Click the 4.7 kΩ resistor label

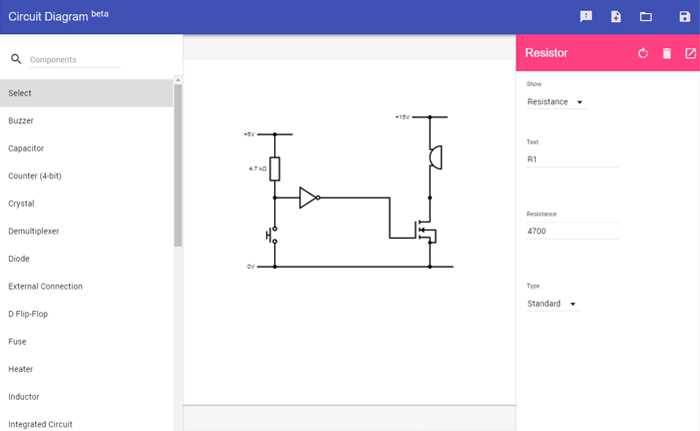click(258, 169)
